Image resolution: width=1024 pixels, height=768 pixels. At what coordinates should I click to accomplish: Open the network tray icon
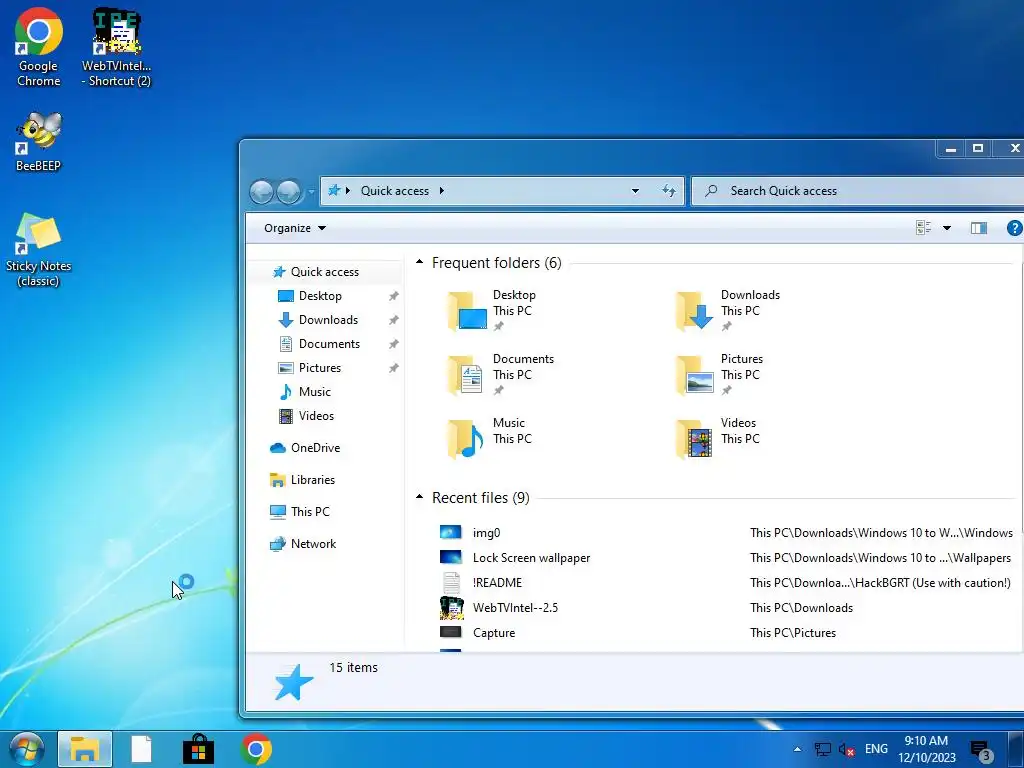(x=822, y=749)
